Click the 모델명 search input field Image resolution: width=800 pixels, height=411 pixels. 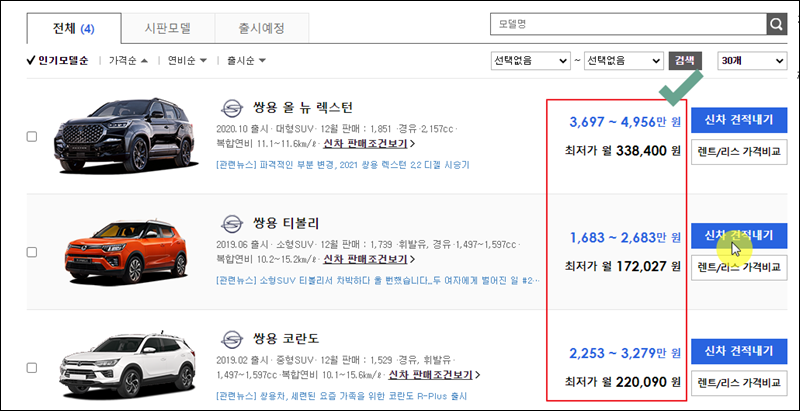click(628, 24)
